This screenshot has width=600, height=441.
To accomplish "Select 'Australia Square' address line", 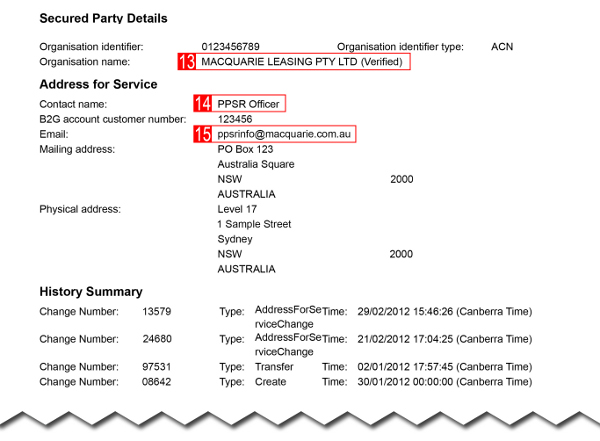I will pos(256,164).
